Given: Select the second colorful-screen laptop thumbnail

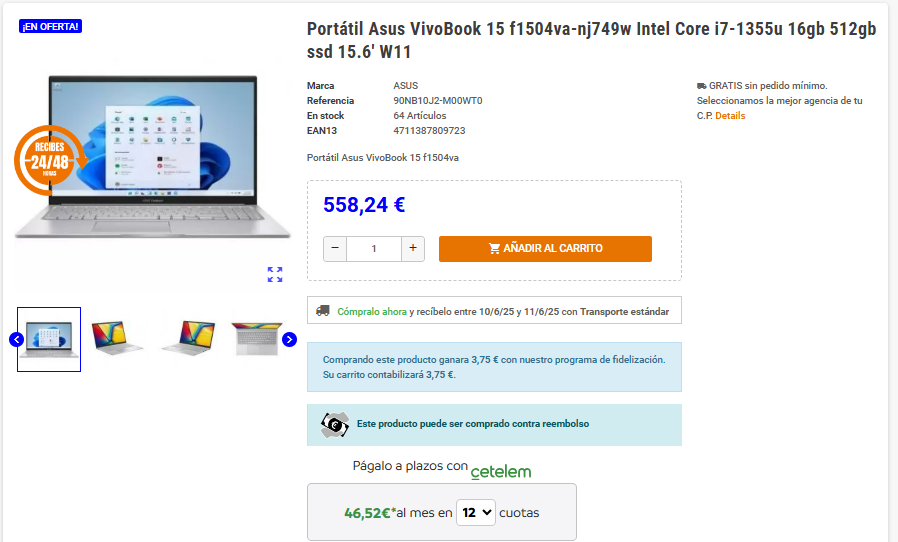Looking at the screenshot, I should [117, 339].
